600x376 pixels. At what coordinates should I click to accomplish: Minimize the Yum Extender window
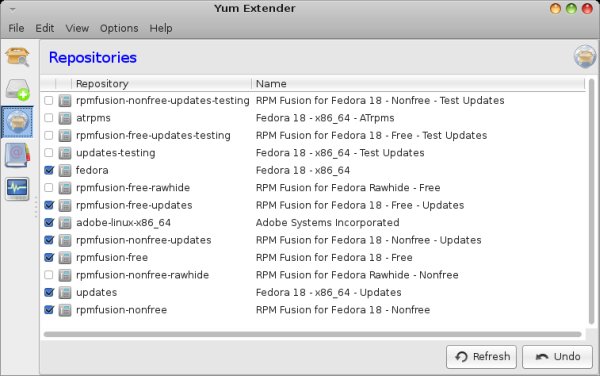tap(555, 8)
